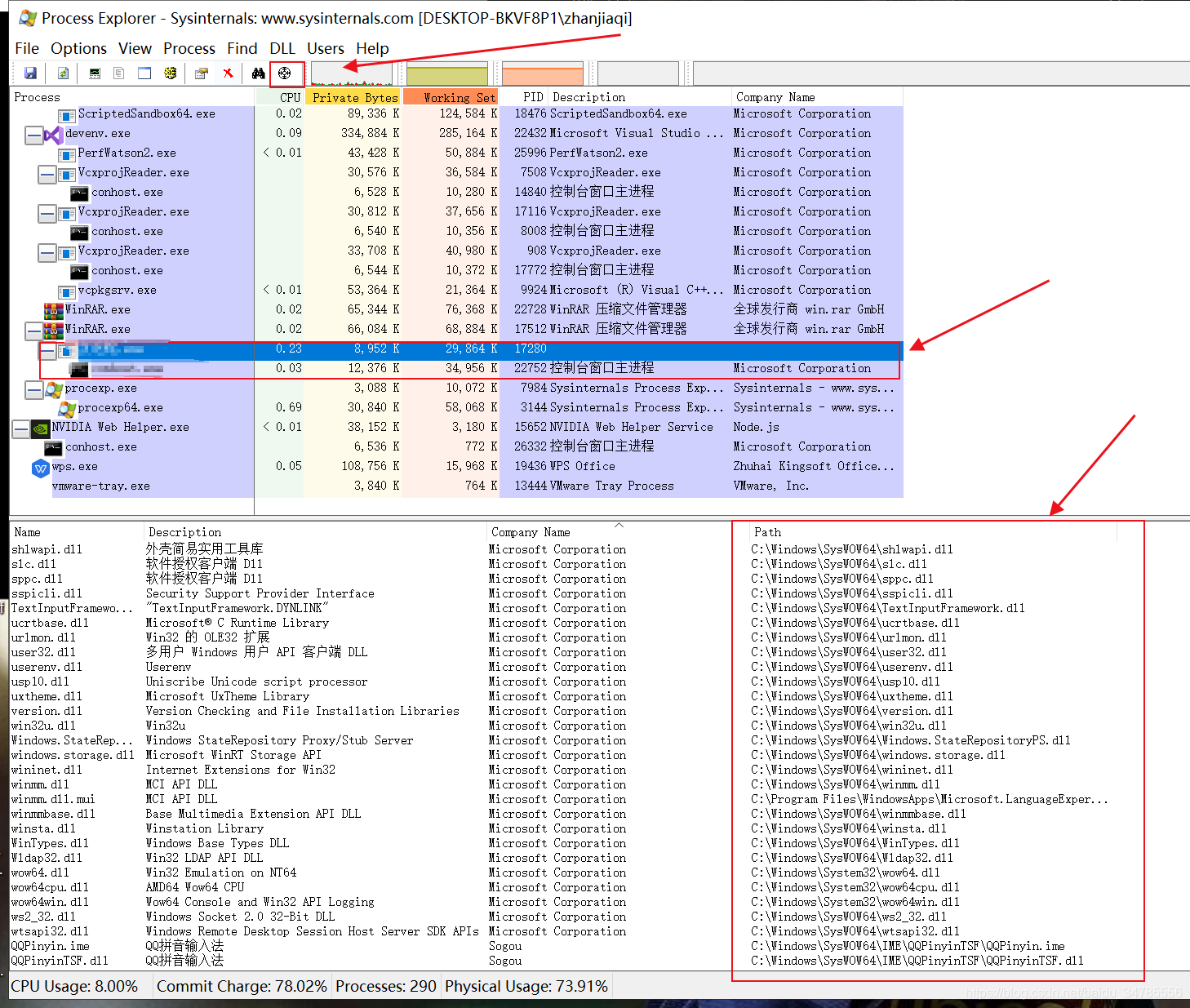Click the 'Commit Charge: 78.02%' status bar entry
The width and height of the screenshot is (1190, 1008).
coord(242,986)
